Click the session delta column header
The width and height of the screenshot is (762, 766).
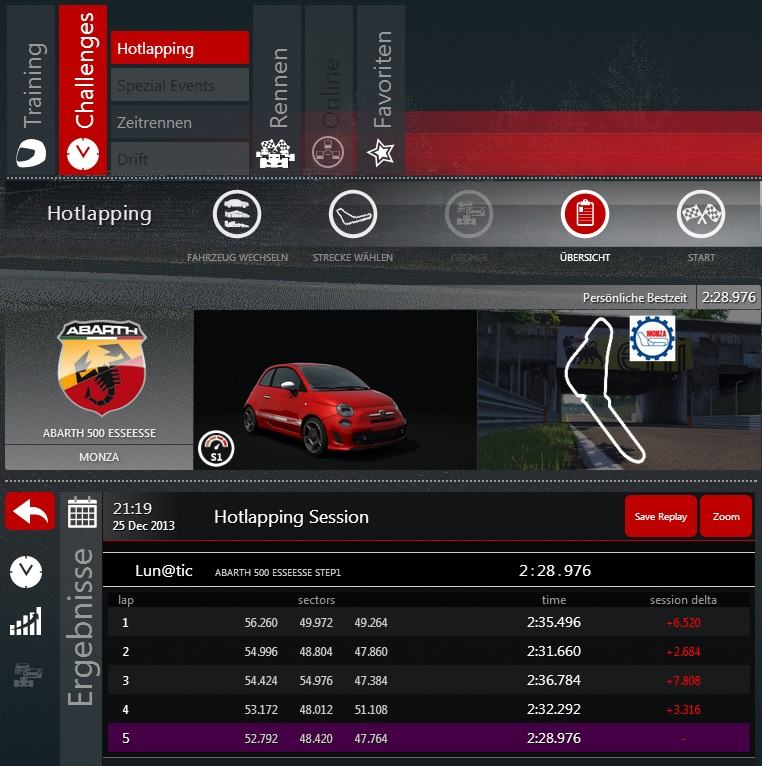coord(683,599)
